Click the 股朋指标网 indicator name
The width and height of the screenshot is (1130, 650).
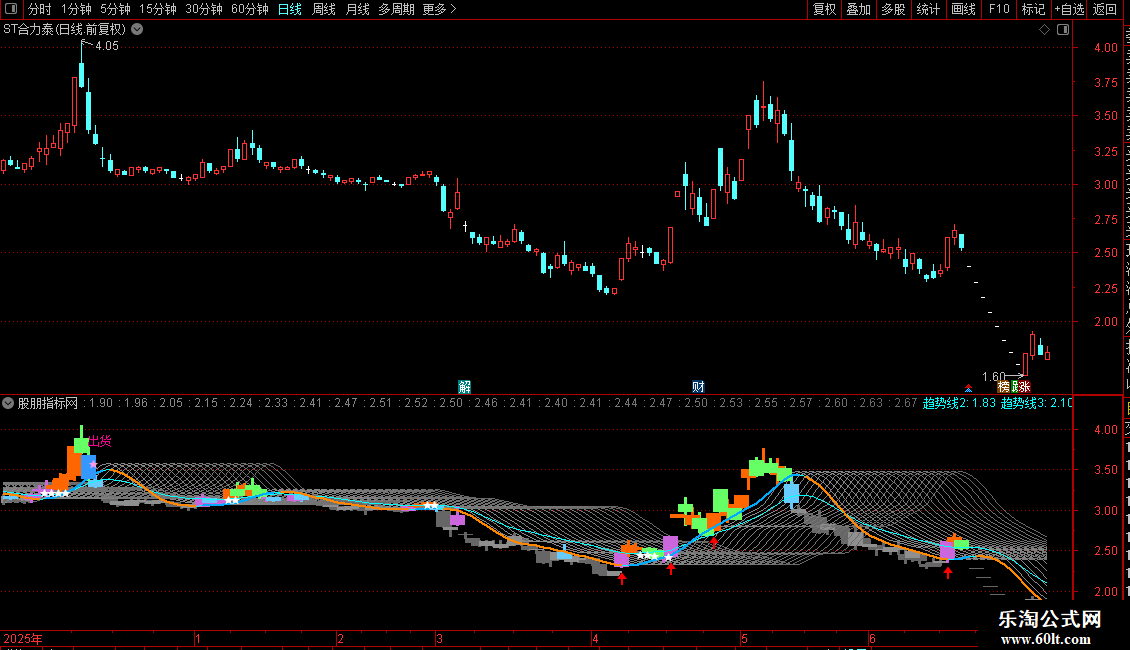[48, 404]
